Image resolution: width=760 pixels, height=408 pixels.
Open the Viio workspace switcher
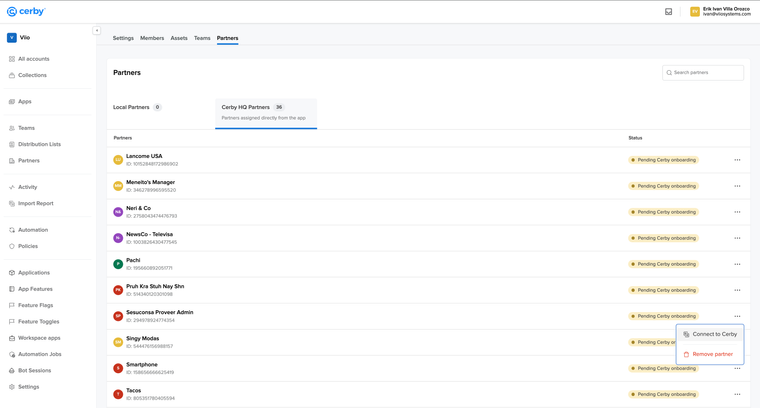pyautogui.click(x=19, y=37)
